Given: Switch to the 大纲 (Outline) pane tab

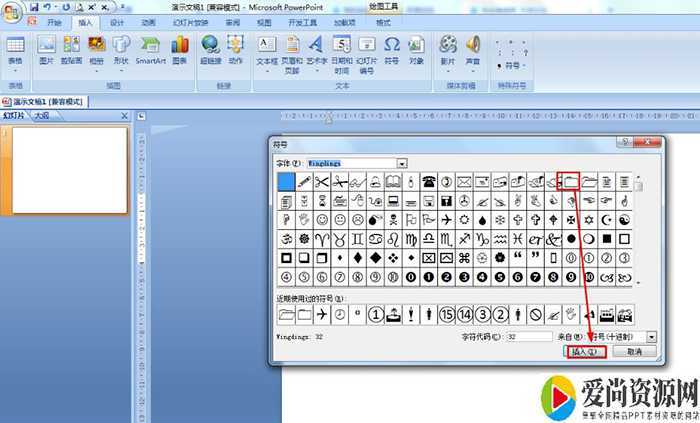Looking at the screenshot, I should [41, 116].
